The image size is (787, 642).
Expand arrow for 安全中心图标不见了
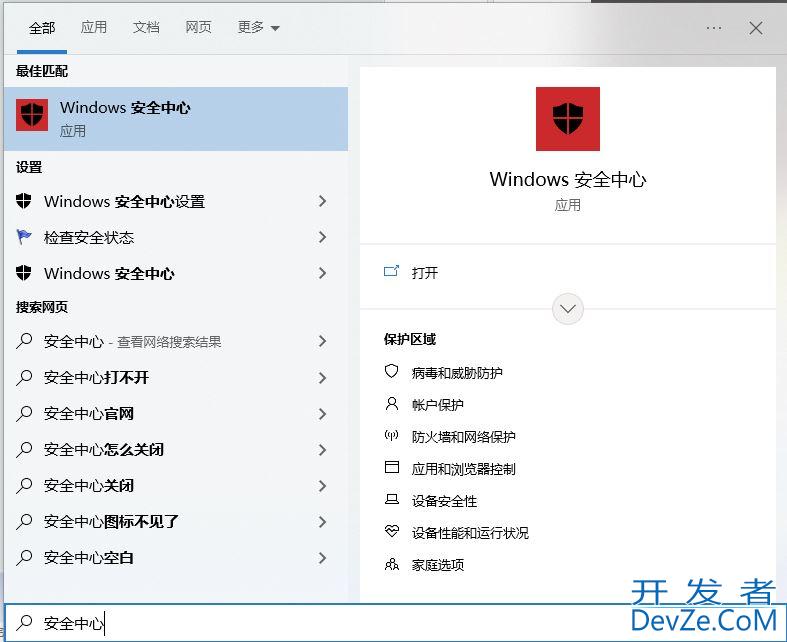(x=322, y=522)
